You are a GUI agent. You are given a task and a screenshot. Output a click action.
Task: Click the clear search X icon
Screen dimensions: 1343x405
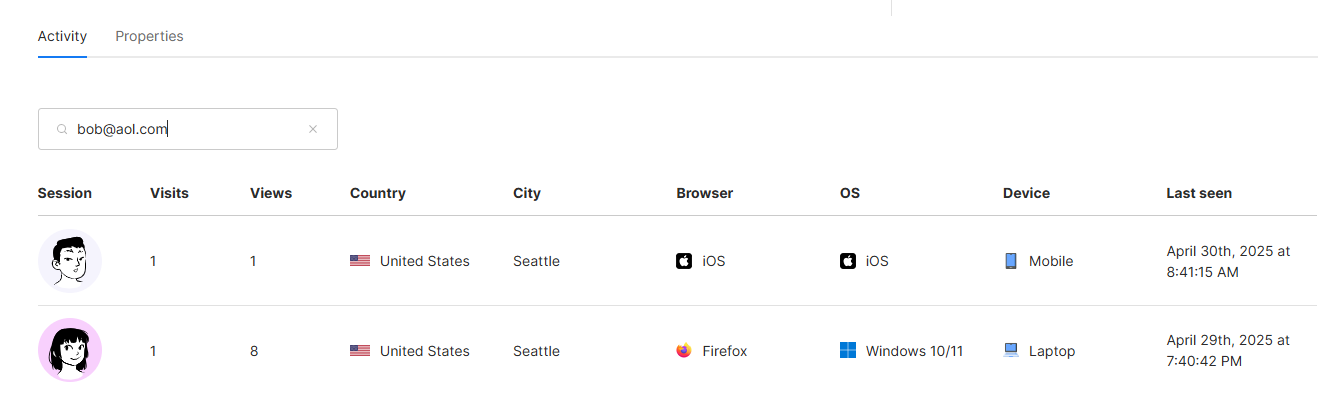coord(313,129)
